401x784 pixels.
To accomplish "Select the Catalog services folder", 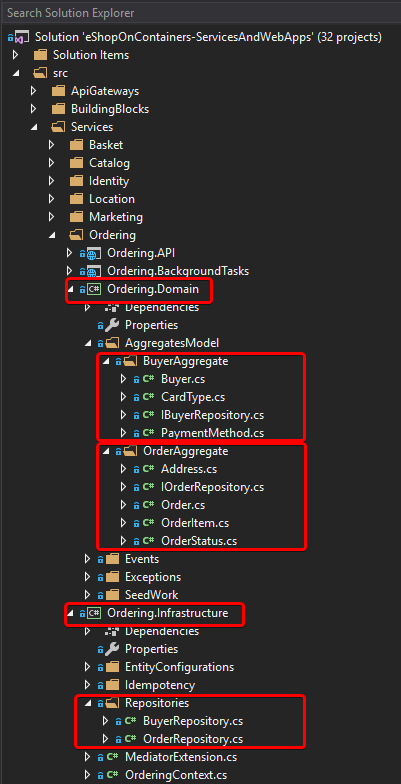I will click(109, 163).
